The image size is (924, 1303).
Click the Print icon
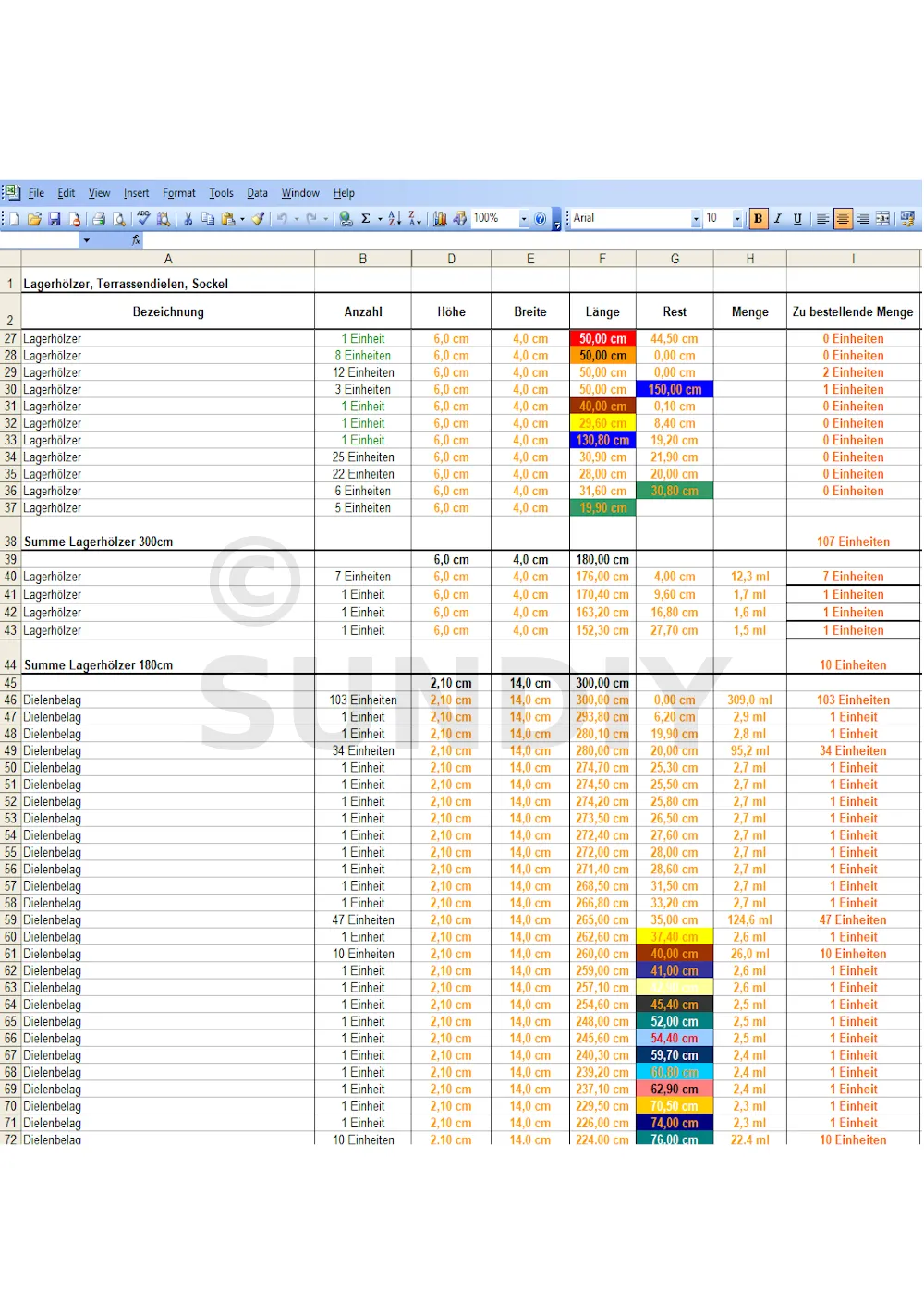(x=98, y=219)
